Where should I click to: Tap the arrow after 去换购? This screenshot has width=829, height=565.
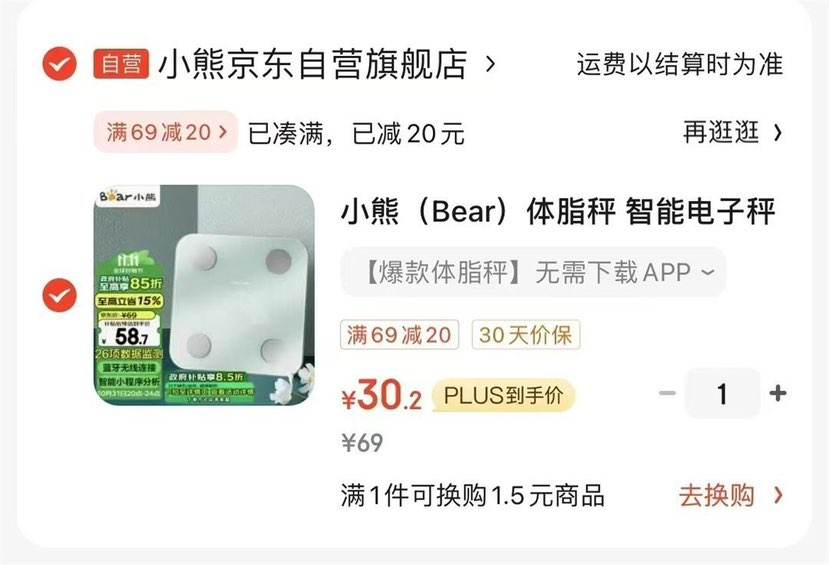coord(777,495)
